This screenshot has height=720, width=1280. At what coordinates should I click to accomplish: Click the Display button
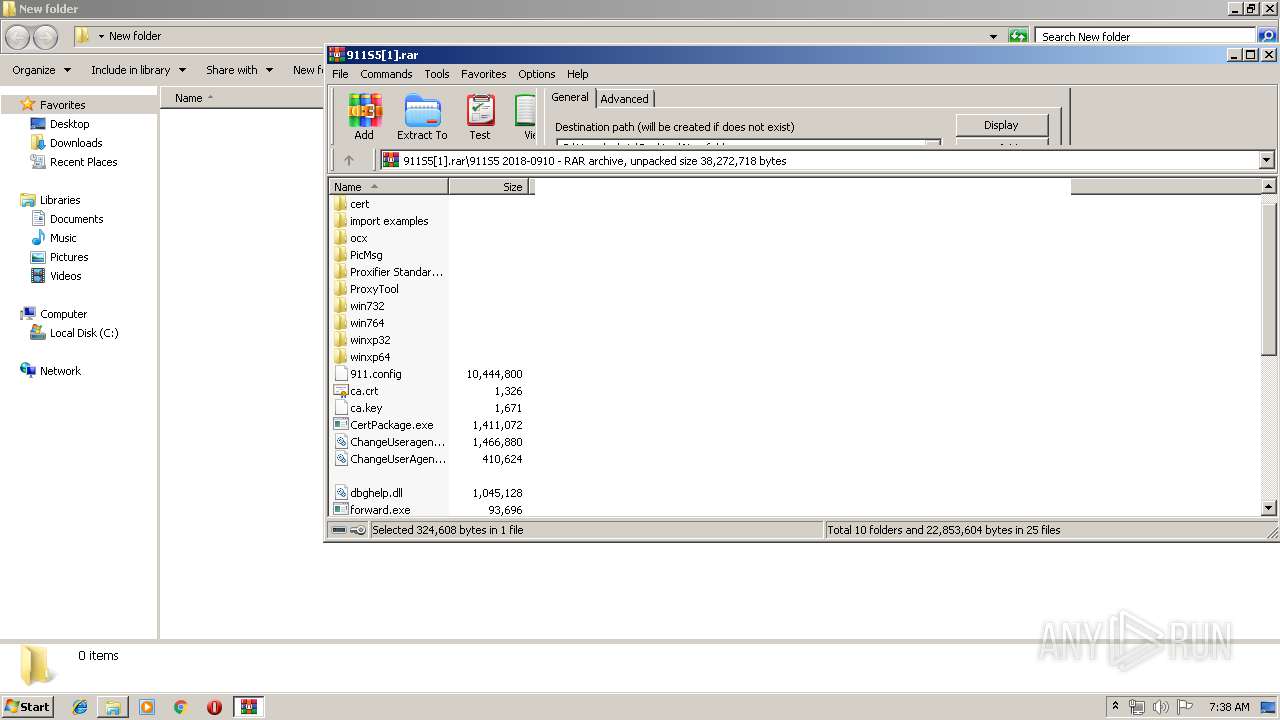1001,125
